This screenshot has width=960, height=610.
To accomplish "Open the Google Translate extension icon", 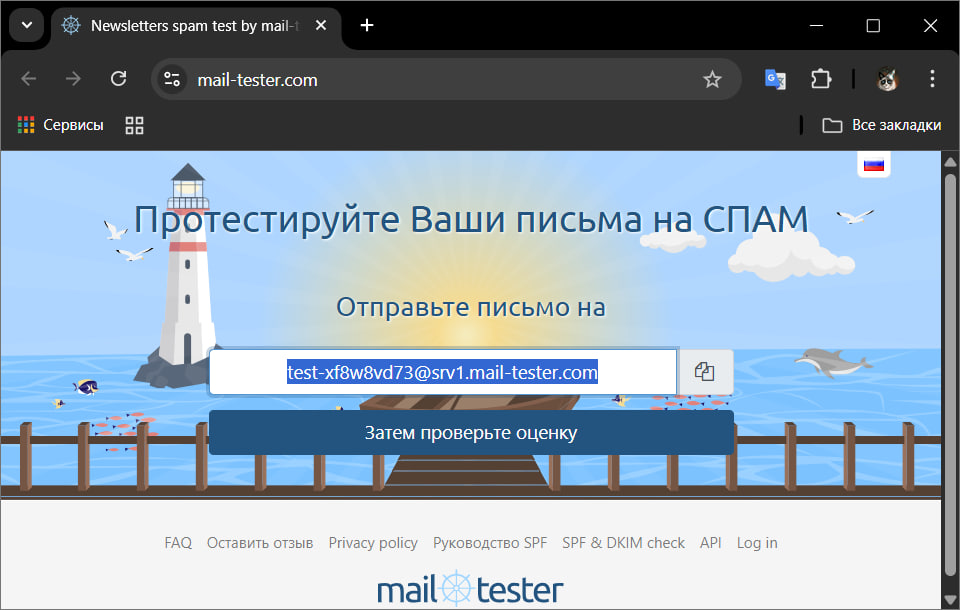I will [x=775, y=80].
